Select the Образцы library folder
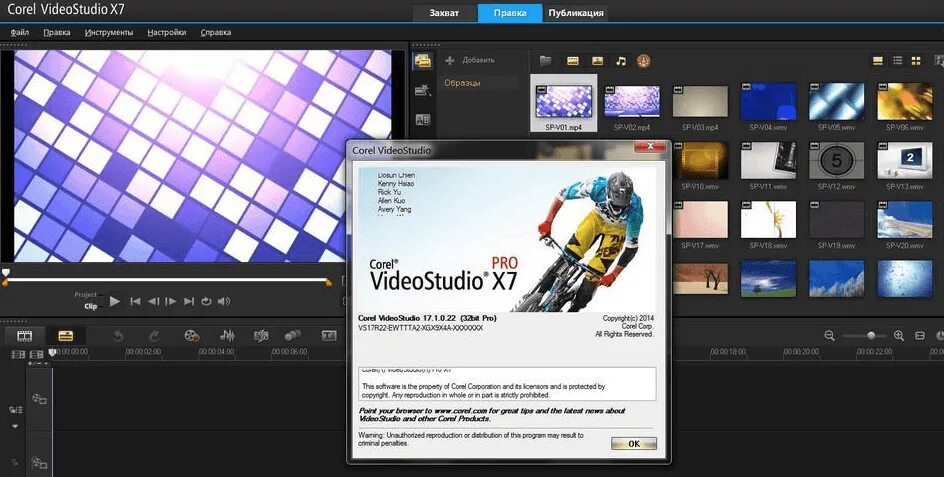Viewport: 944px width, 477px height. coord(462,83)
